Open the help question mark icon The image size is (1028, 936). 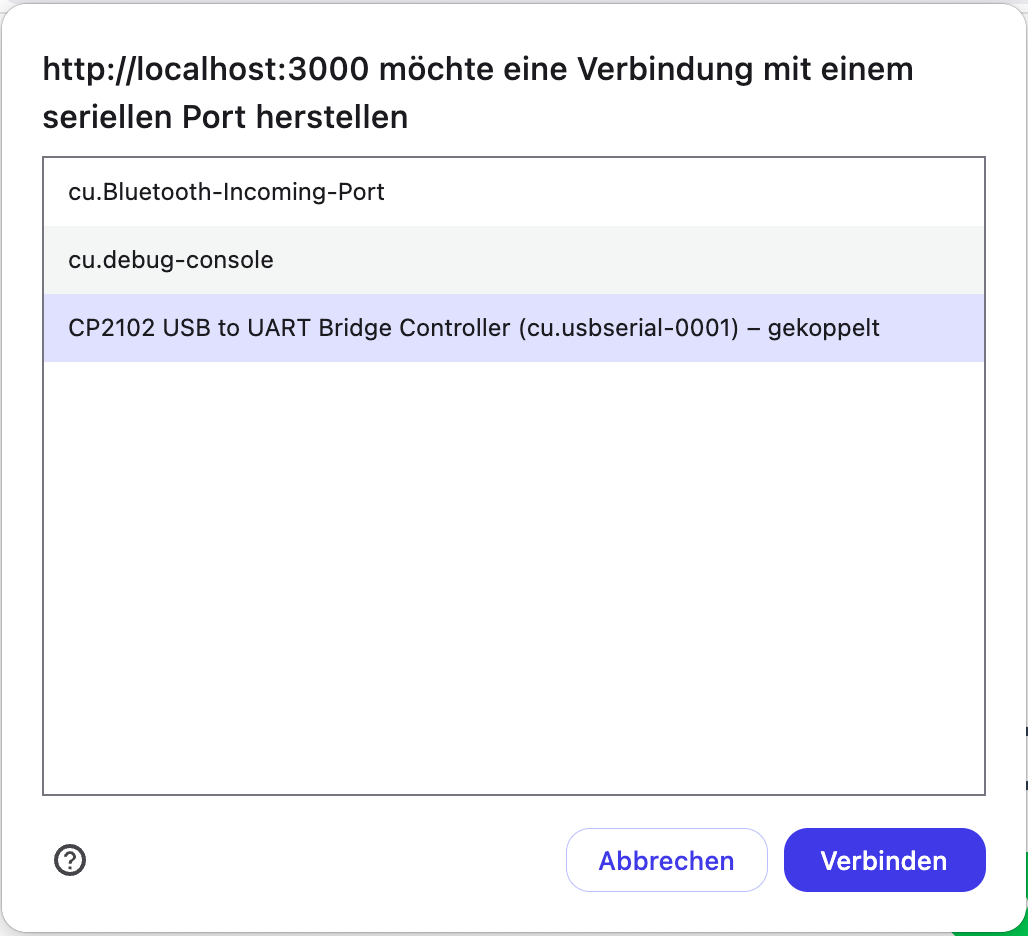[x=69, y=859]
